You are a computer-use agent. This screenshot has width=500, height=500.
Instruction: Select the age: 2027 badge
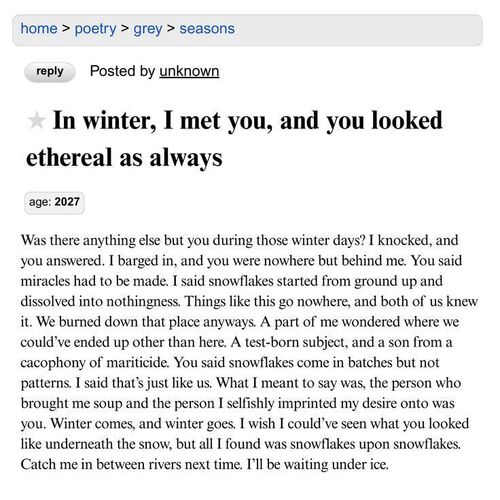coord(54,202)
